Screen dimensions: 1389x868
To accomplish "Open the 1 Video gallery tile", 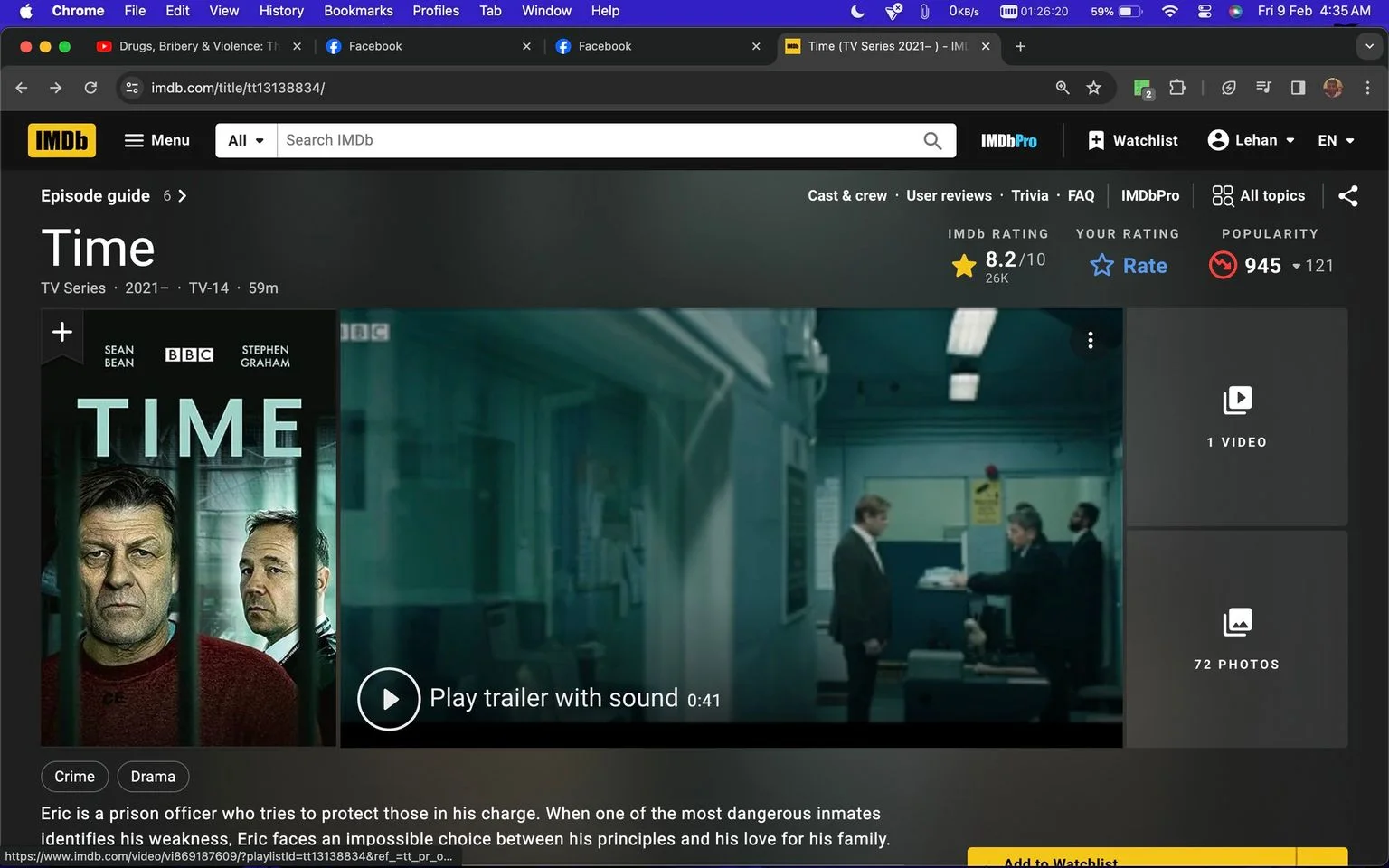I will coord(1236,417).
